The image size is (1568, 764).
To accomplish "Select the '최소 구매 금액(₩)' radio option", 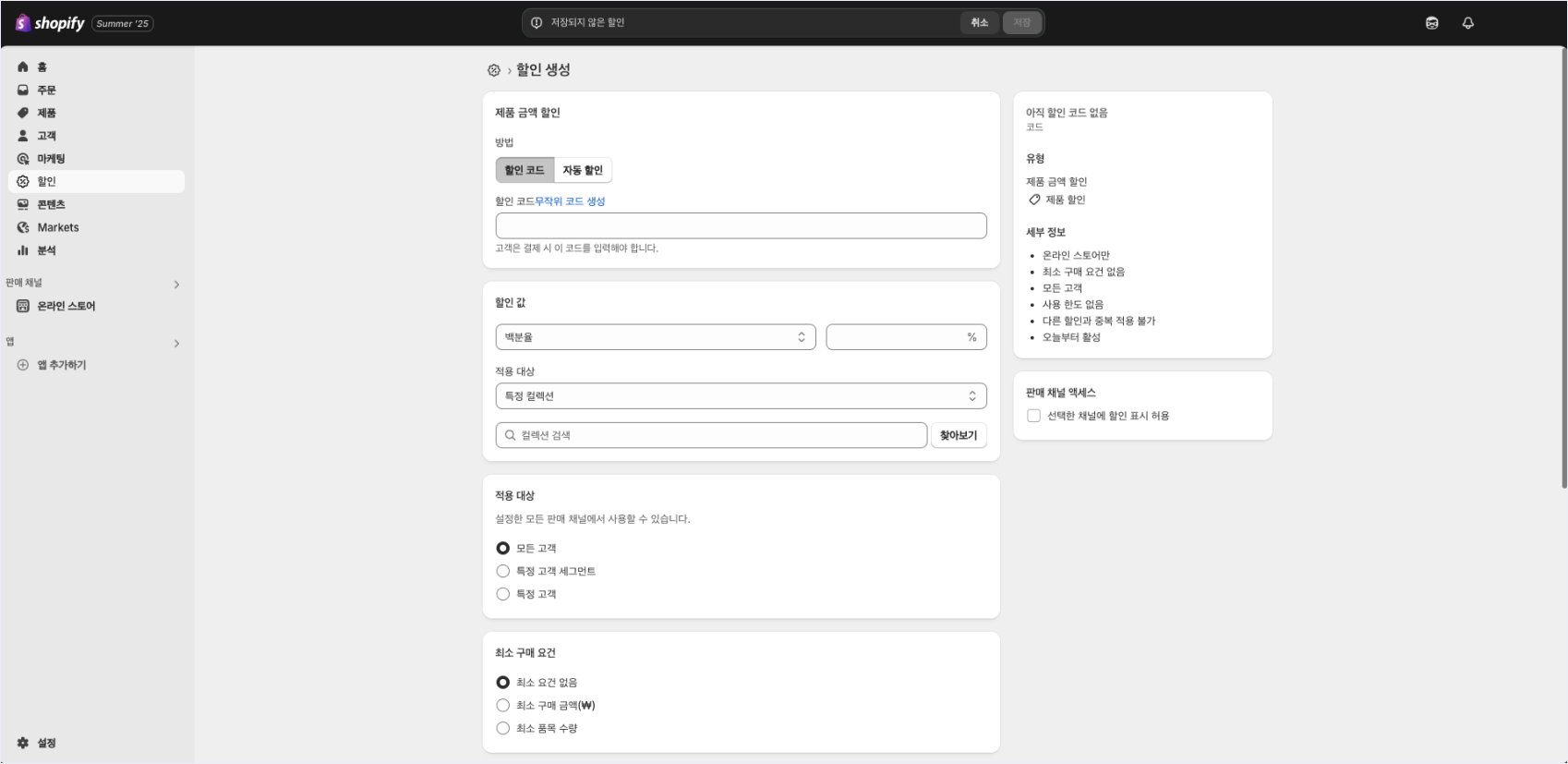I will pos(503,705).
